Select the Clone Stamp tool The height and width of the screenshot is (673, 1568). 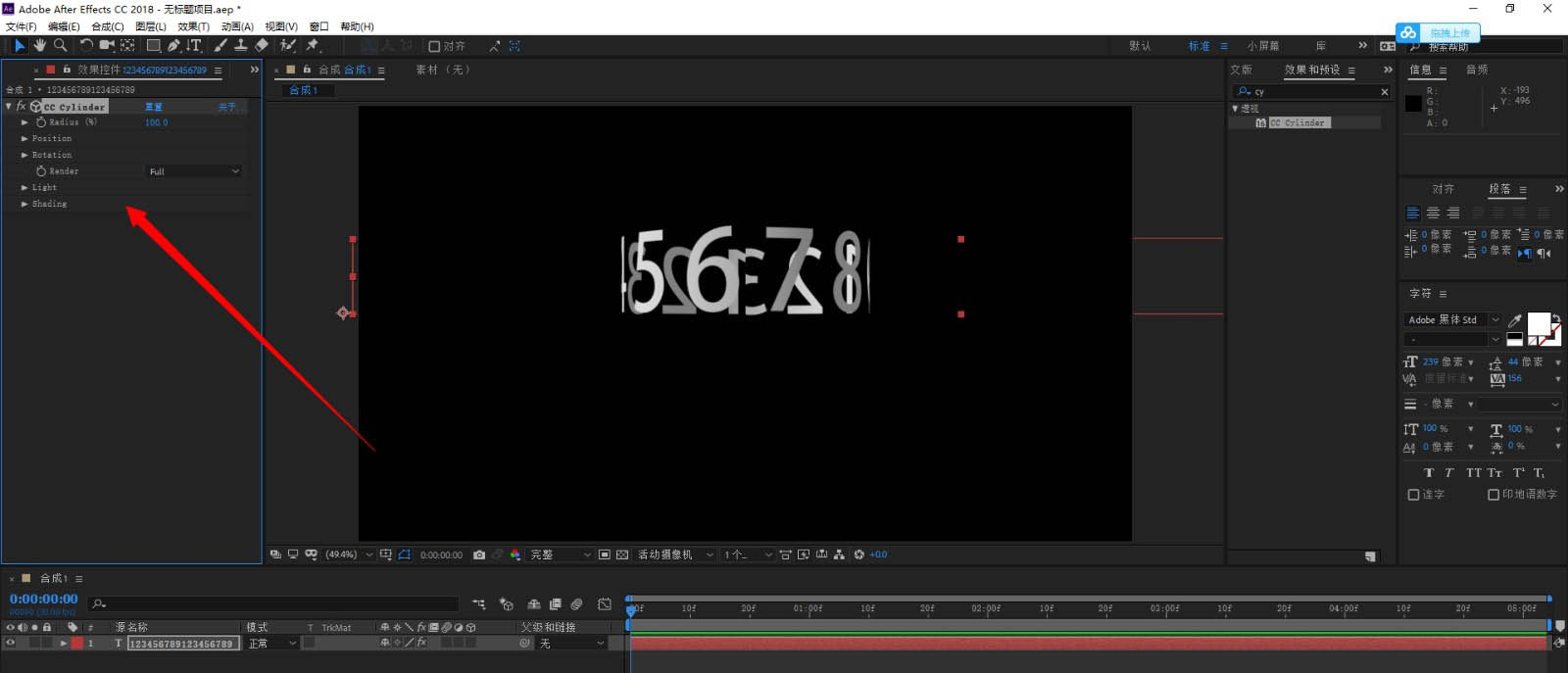click(240, 45)
